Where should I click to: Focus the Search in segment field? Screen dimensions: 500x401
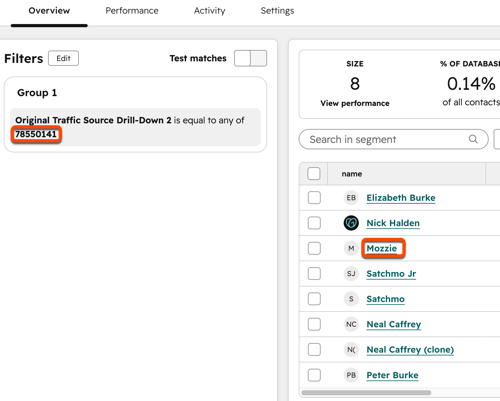point(393,139)
